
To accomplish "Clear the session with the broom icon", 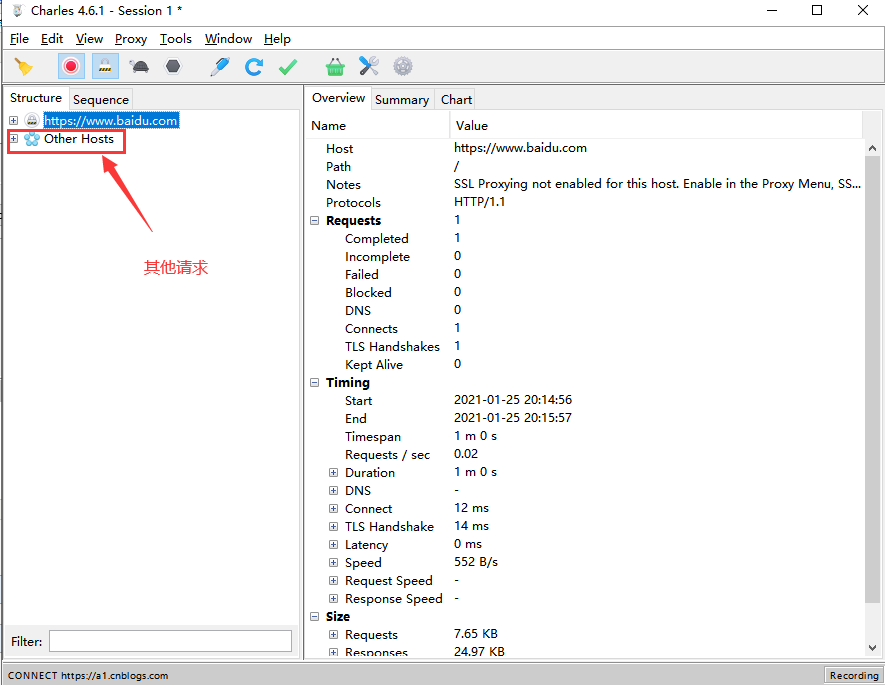I will [24, 67].
